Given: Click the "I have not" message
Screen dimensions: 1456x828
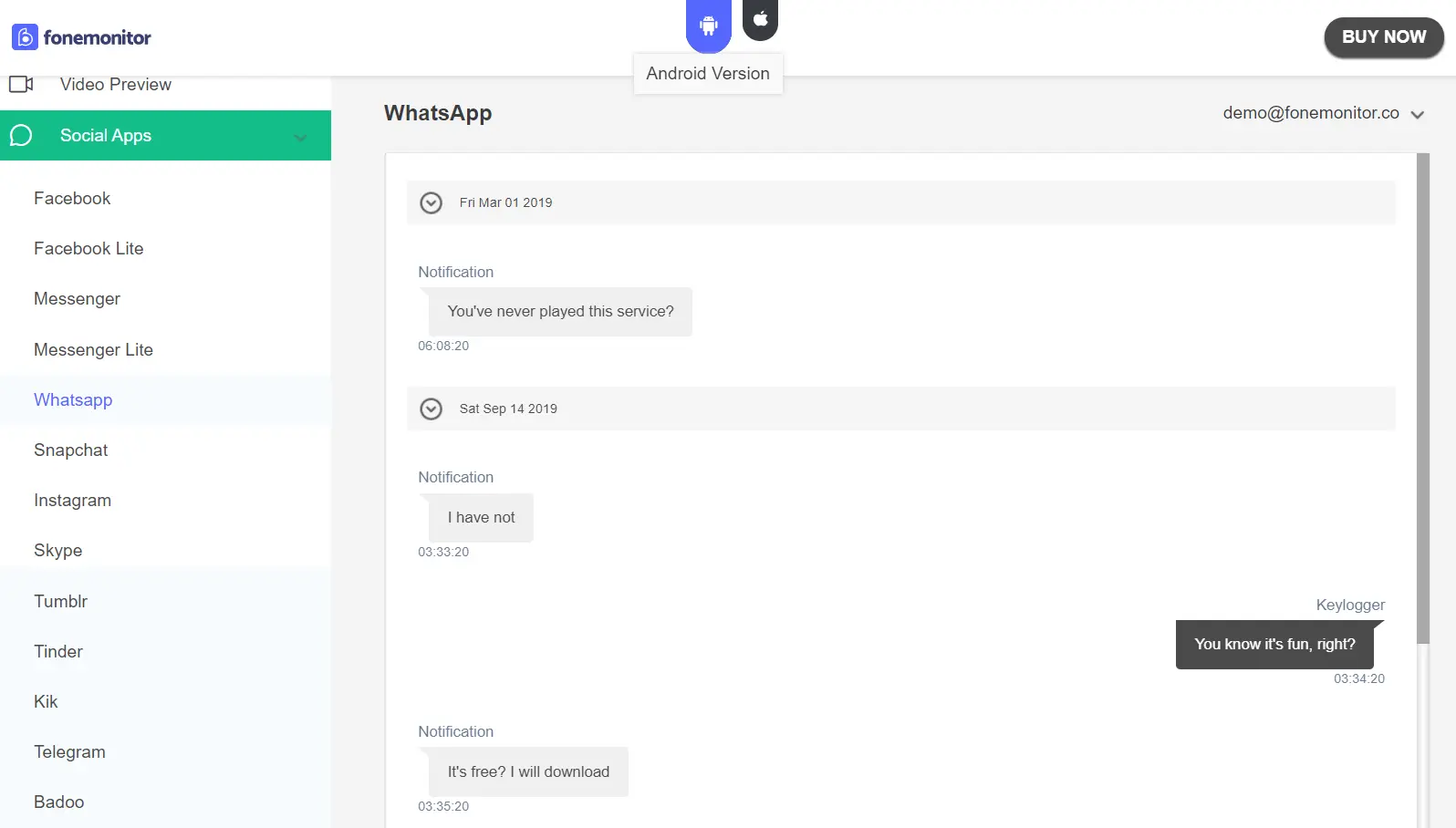Looking at the screenshot, I should (x=481, y=518).
